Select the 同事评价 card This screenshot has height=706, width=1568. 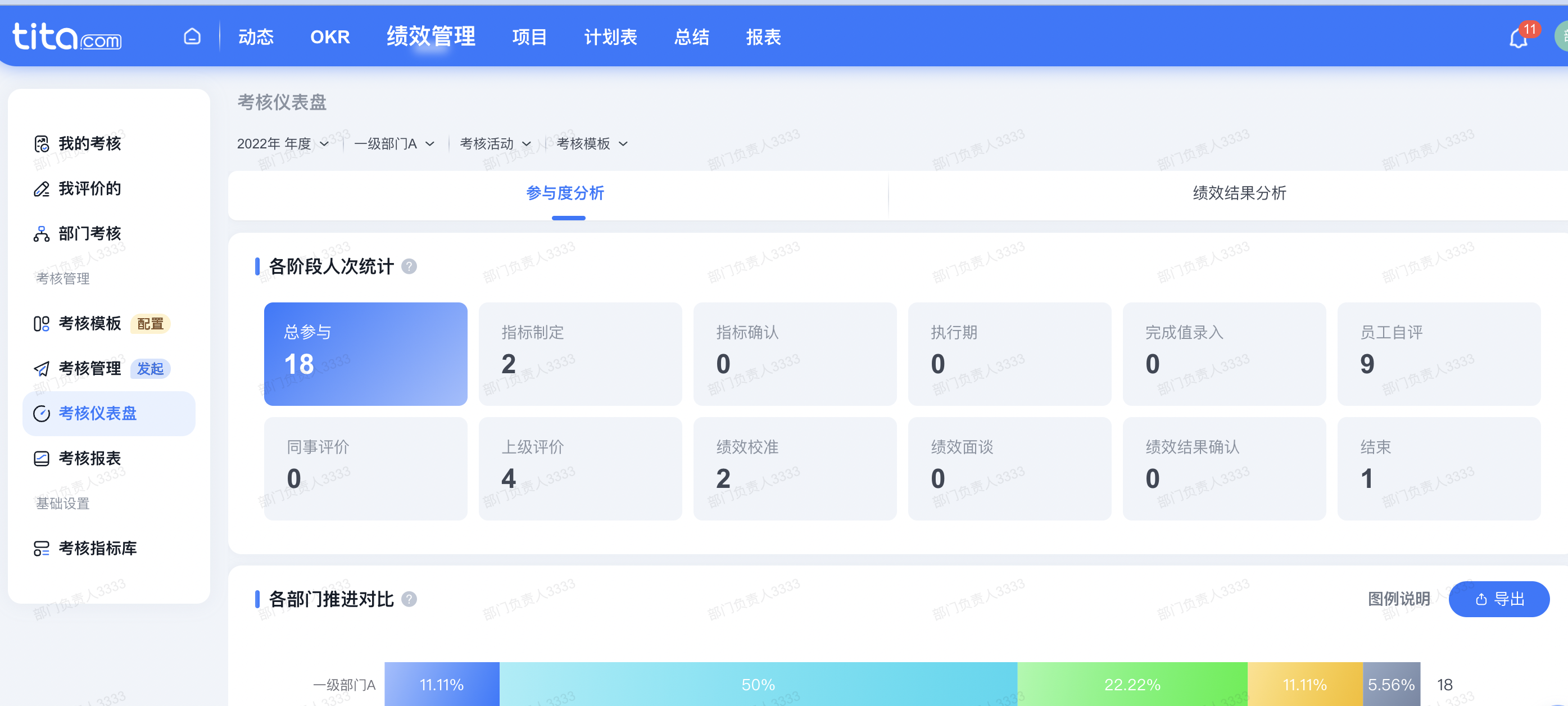point(366,469)
